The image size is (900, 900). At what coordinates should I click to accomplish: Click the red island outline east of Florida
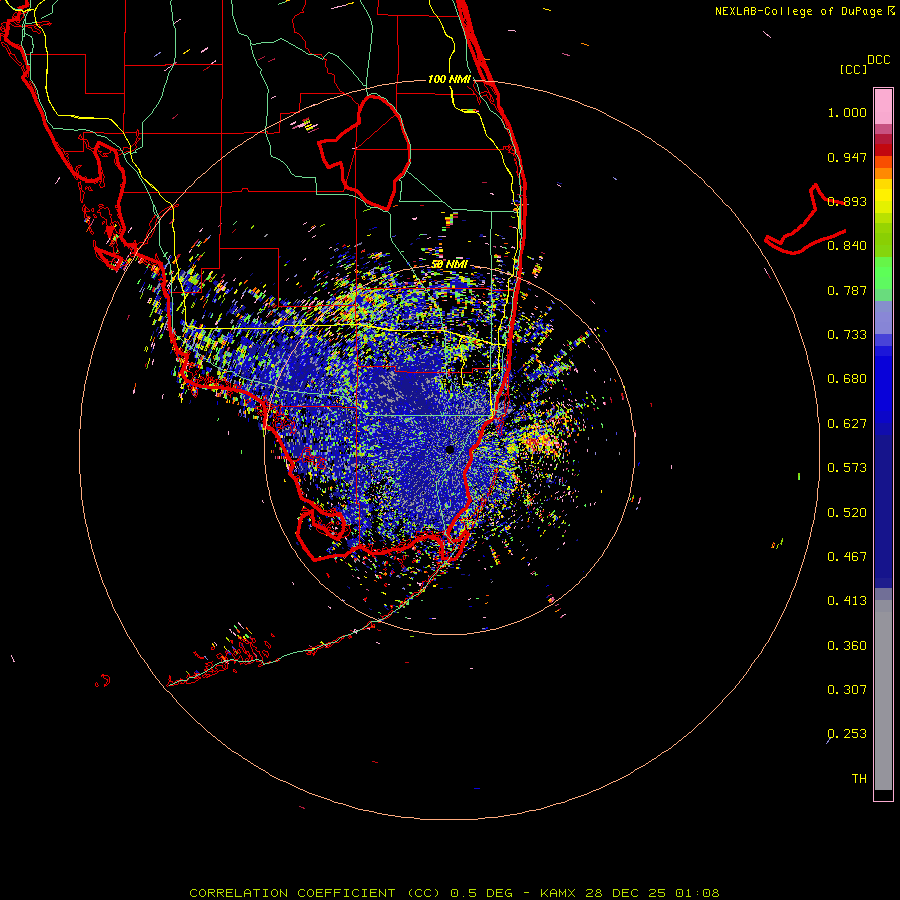(806, 220)
